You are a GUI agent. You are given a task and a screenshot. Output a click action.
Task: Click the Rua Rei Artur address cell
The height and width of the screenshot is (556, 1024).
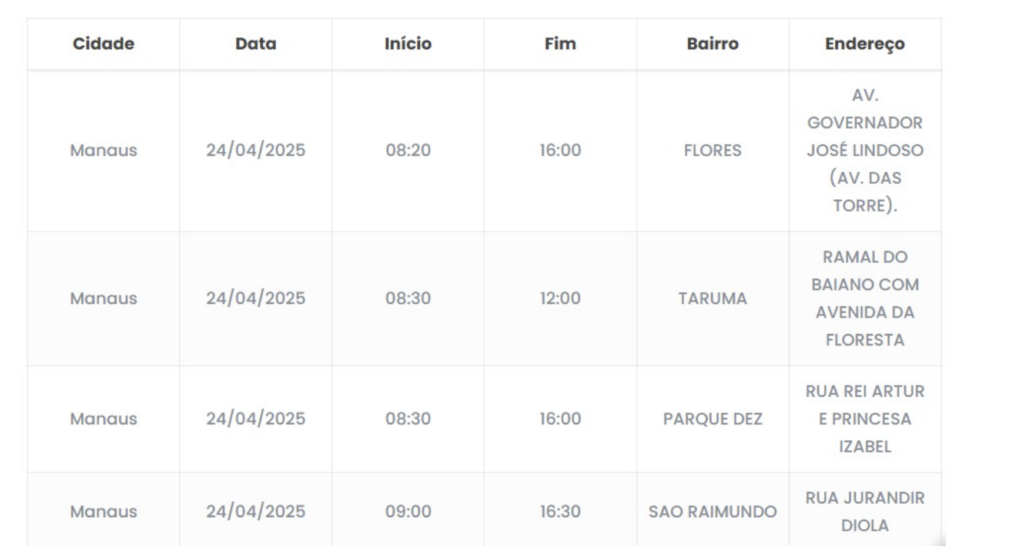click(x=865, y=419)
